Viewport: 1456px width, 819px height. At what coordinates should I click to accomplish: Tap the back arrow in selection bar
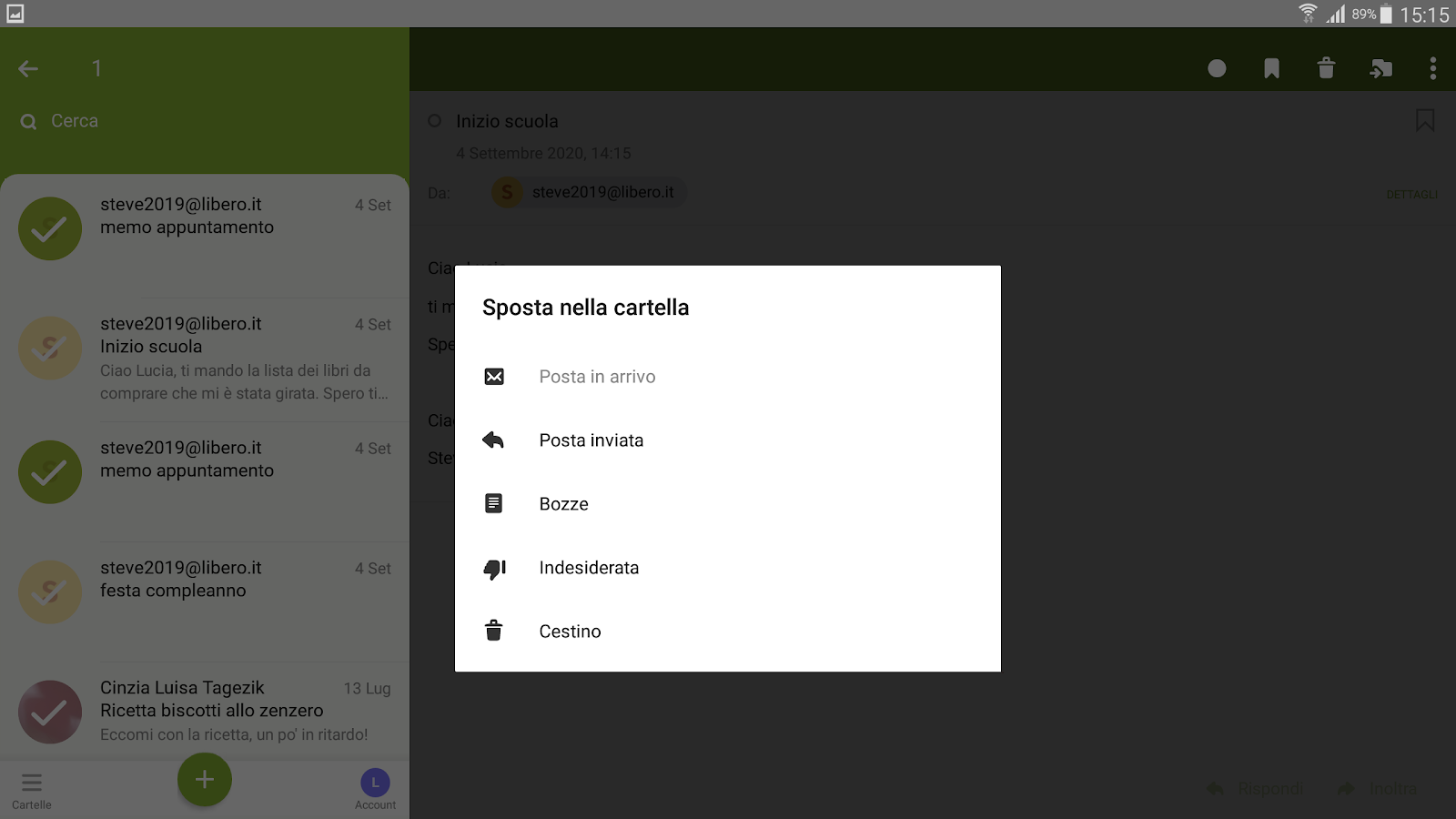pos(28,68)
